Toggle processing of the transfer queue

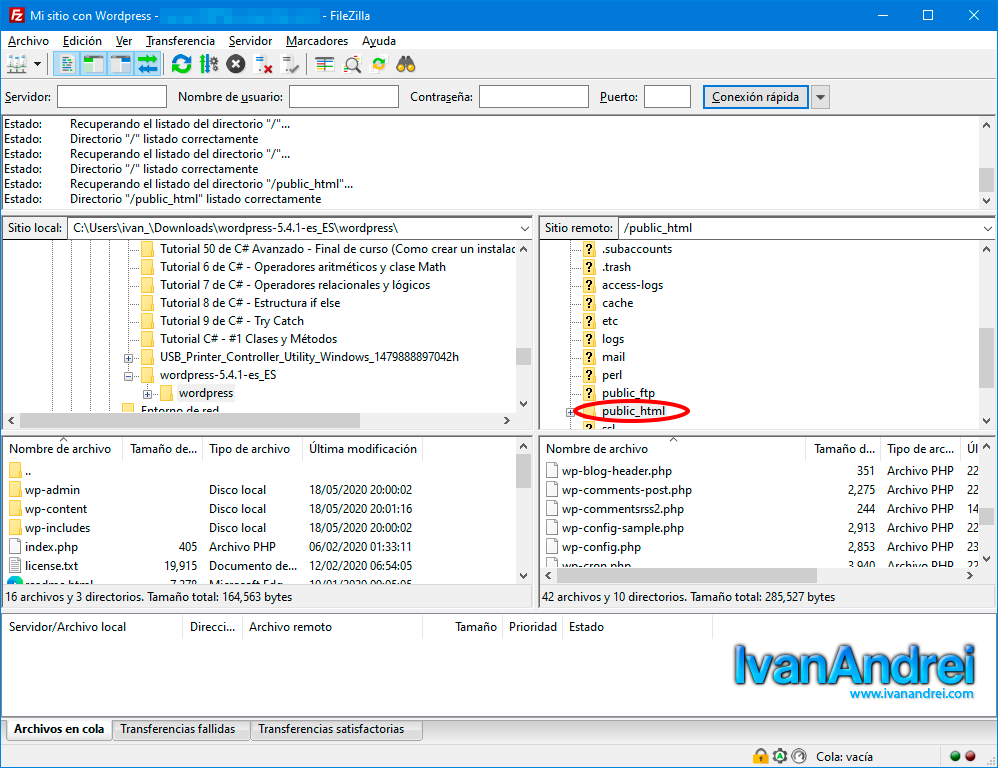[x=209, y=64]
